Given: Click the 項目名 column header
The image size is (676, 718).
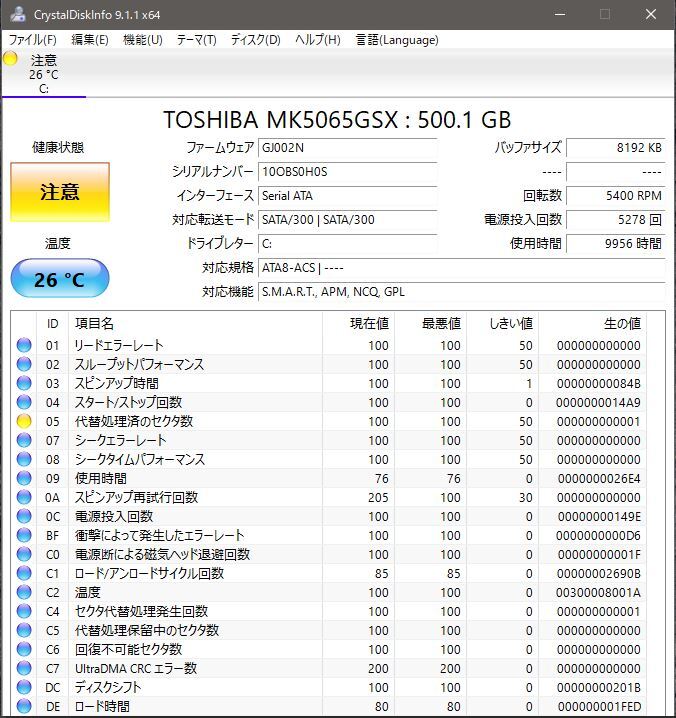Looking at the screenshot, I should (195, 324).
